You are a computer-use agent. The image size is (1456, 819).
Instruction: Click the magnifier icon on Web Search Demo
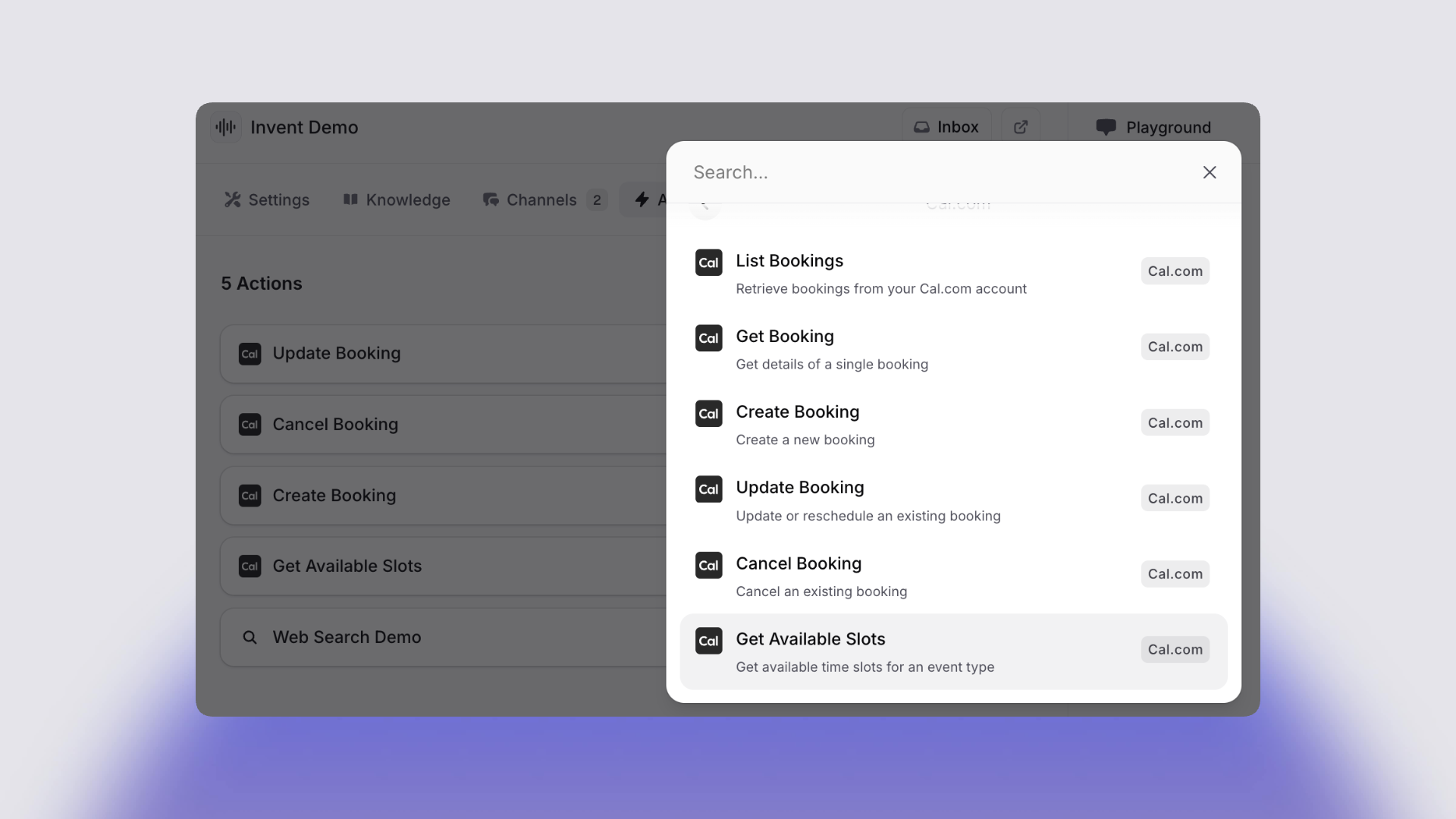pyautogui.click(x=249, y=637)
